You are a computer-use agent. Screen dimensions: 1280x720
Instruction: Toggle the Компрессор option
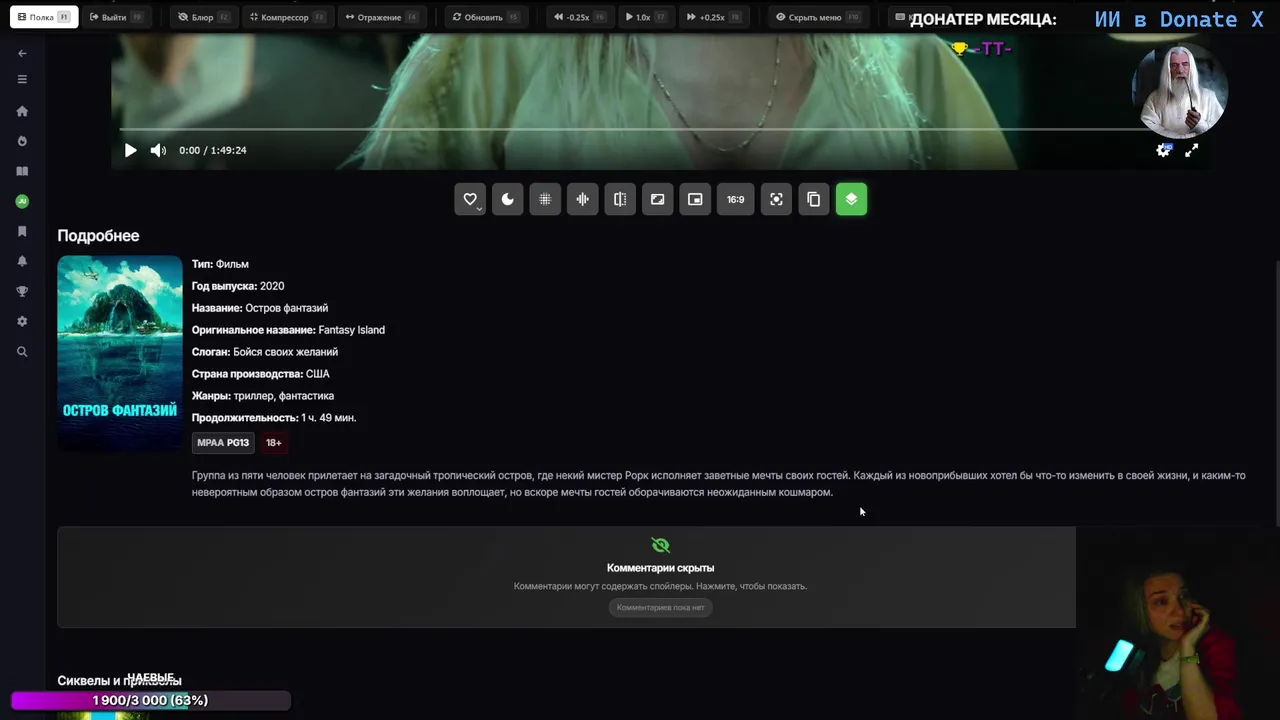click(286, 17)
